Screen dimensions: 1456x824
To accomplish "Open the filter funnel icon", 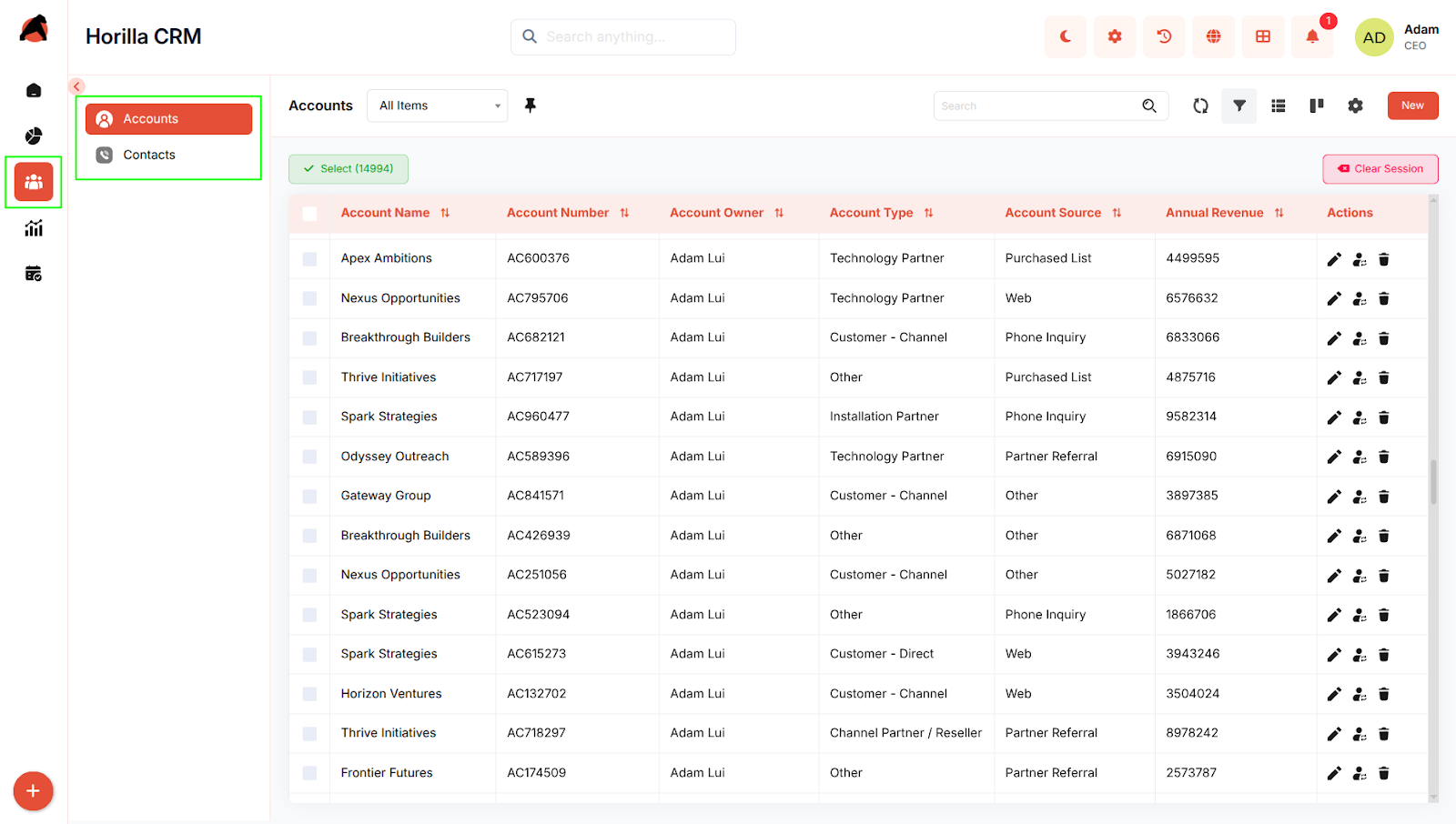I will point(1239,106).
